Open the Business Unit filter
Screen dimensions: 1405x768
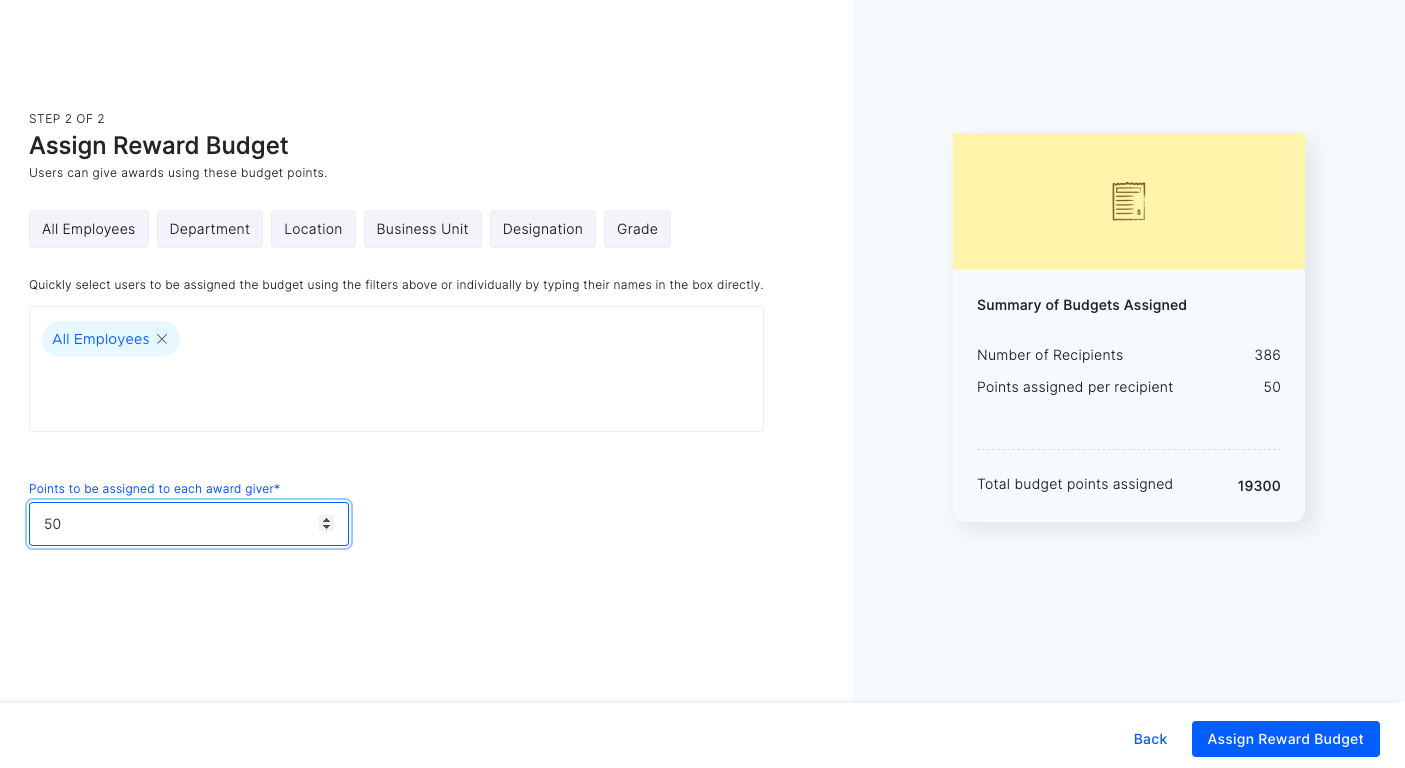point(422,229)
